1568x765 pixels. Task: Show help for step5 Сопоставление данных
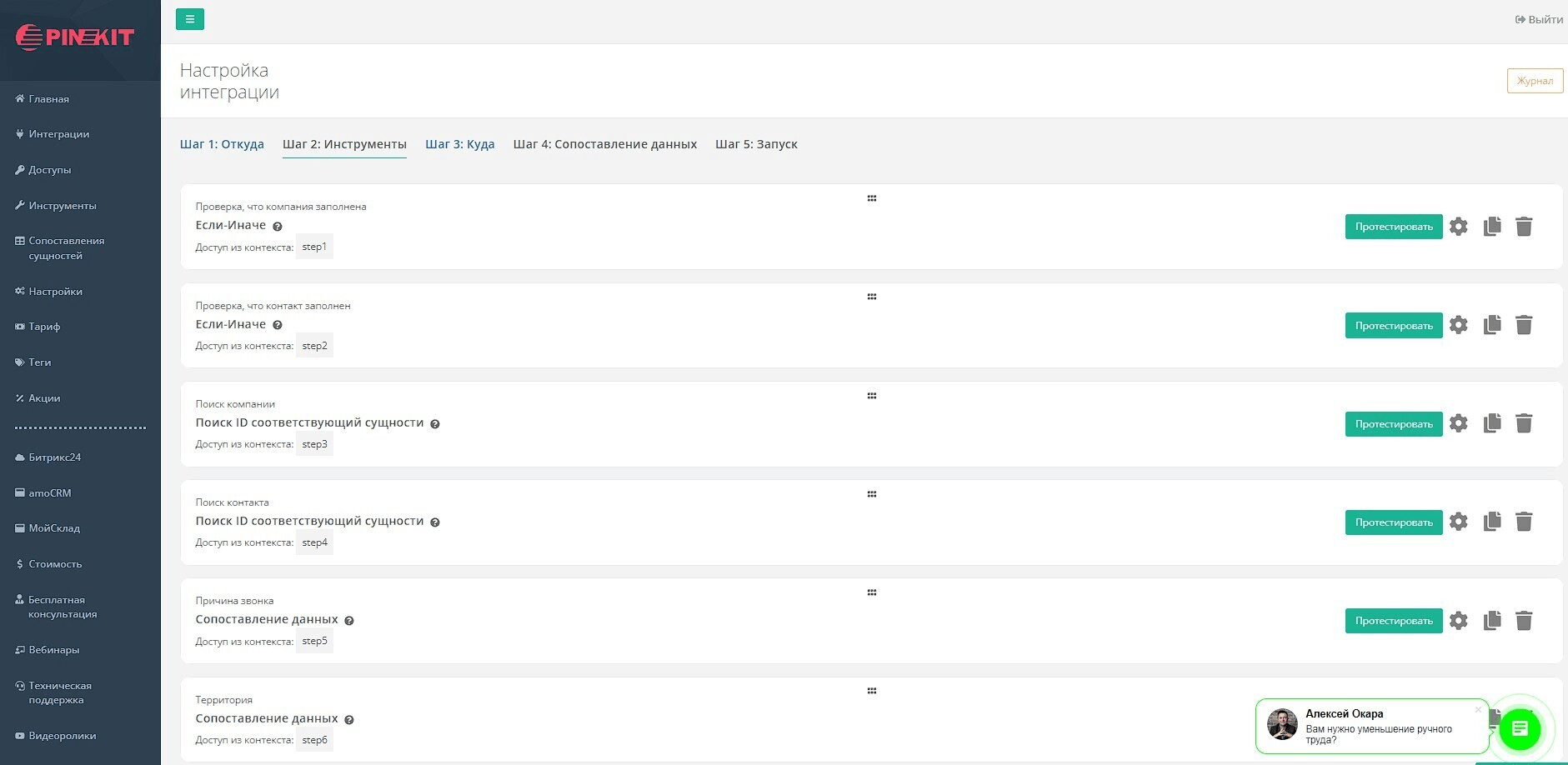[349, 621]
